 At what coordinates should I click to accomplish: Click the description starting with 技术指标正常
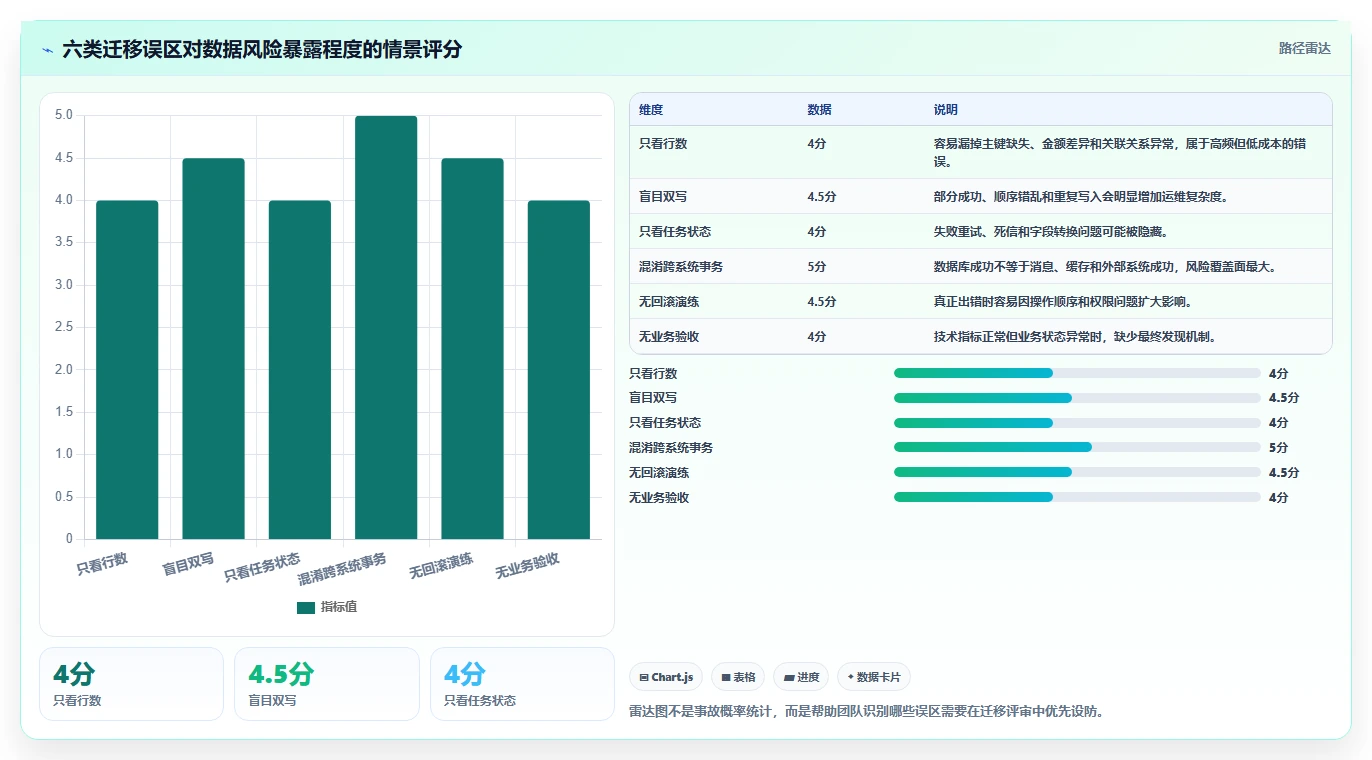[x=1075, y=336]
